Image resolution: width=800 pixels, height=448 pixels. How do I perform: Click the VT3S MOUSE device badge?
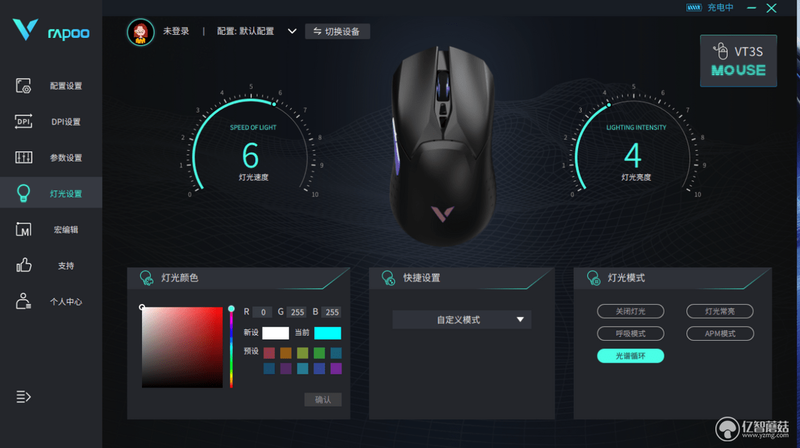point(738,61)
